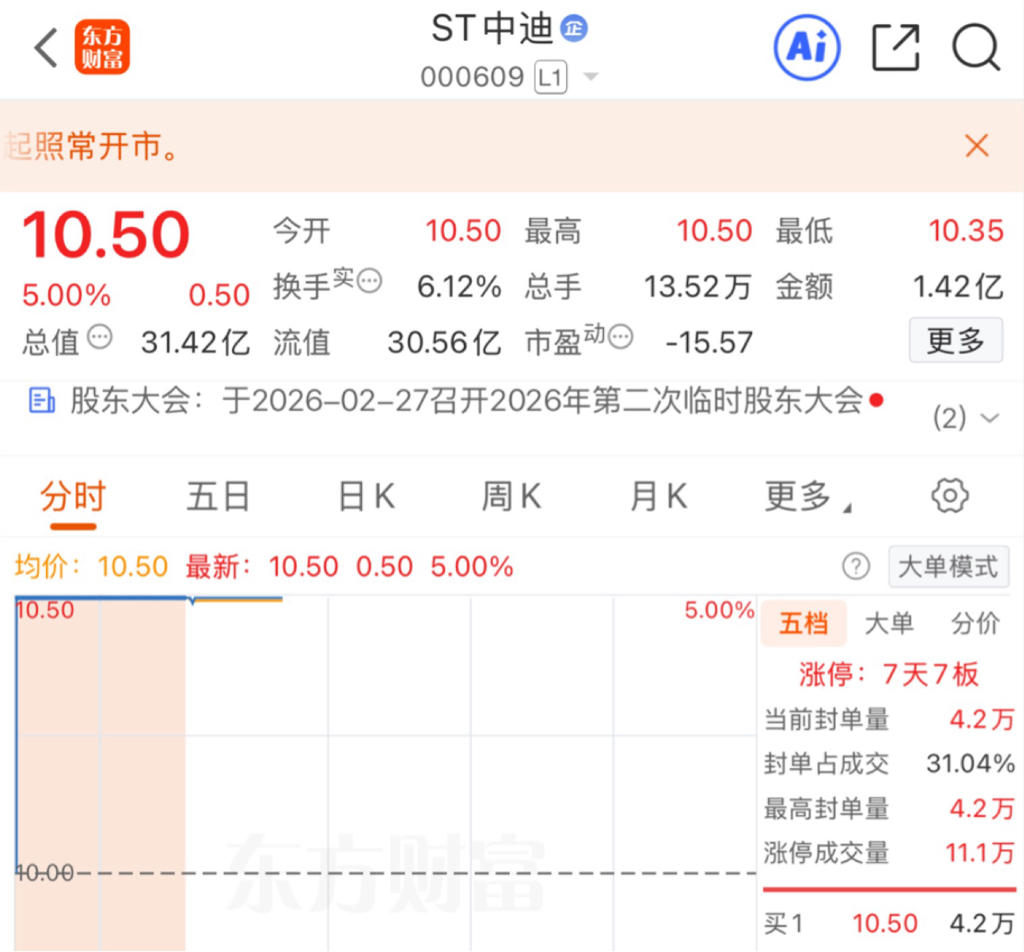The image size is (1024, 952).
Task: Tap the large 10.50 current price
Action: (106, 234)
